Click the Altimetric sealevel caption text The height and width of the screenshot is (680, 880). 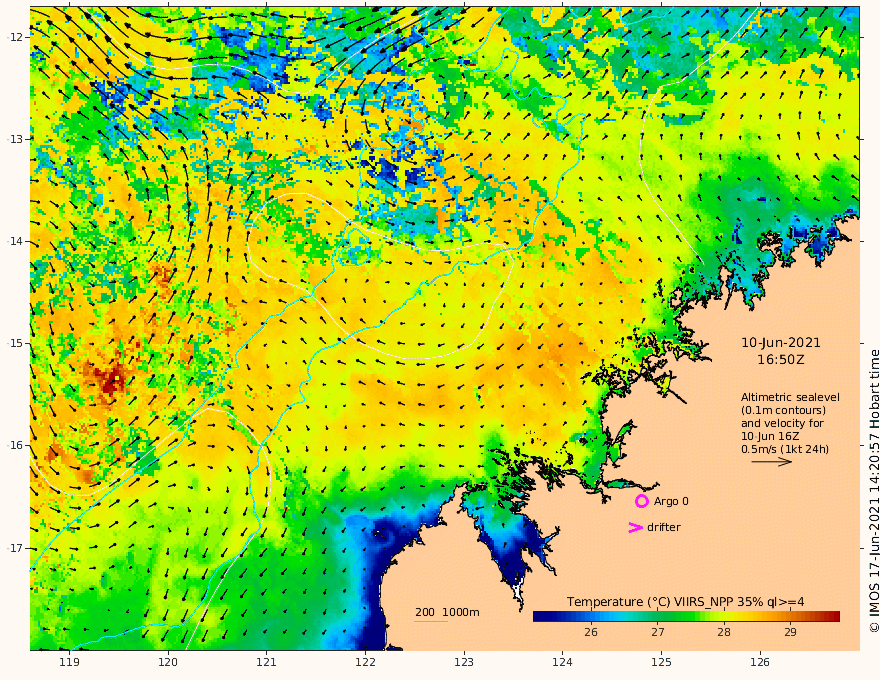(x=790, y=397)
